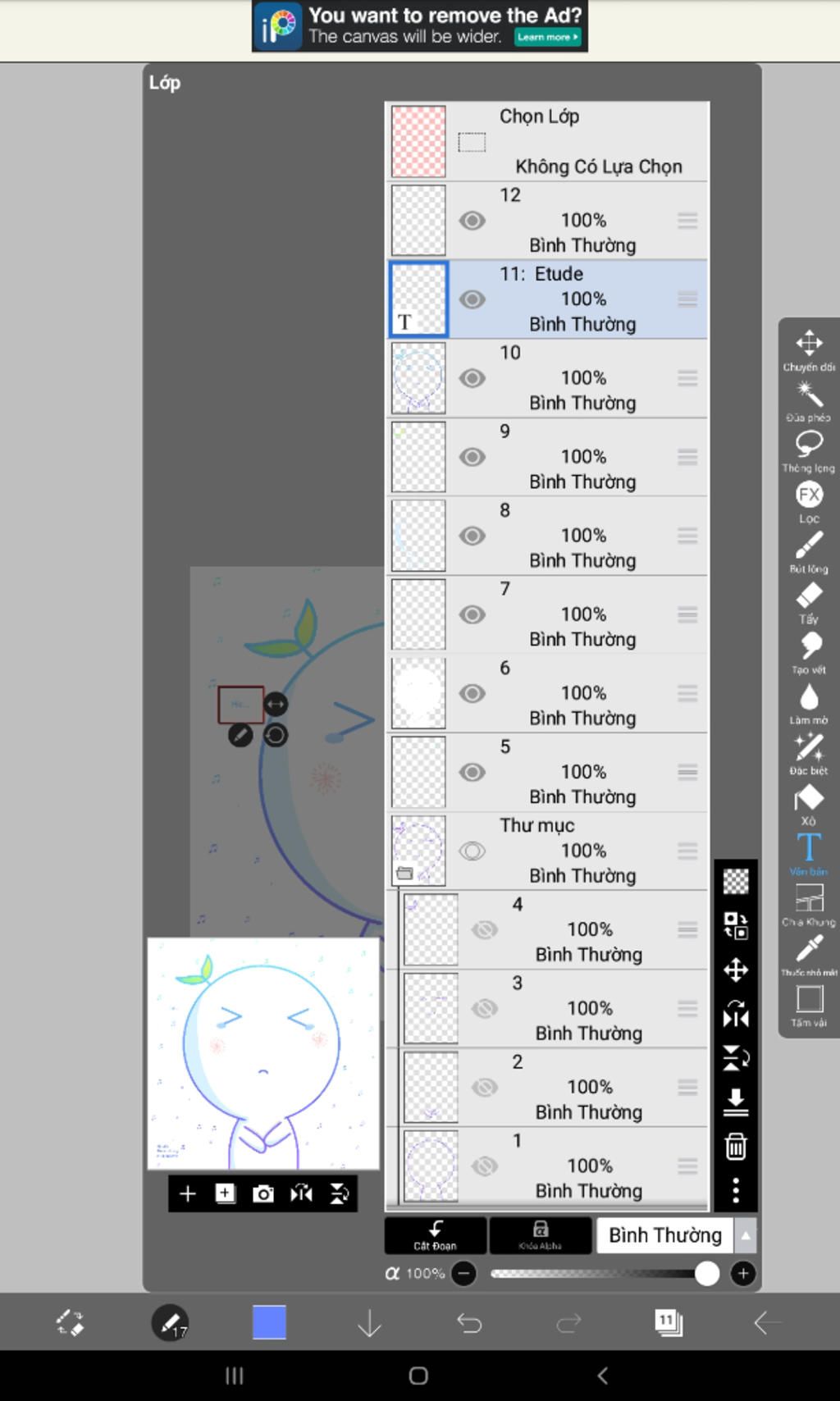
Task: Toggle brush-eraser swap icon in bottom bar
Action: pos(70,1322)
